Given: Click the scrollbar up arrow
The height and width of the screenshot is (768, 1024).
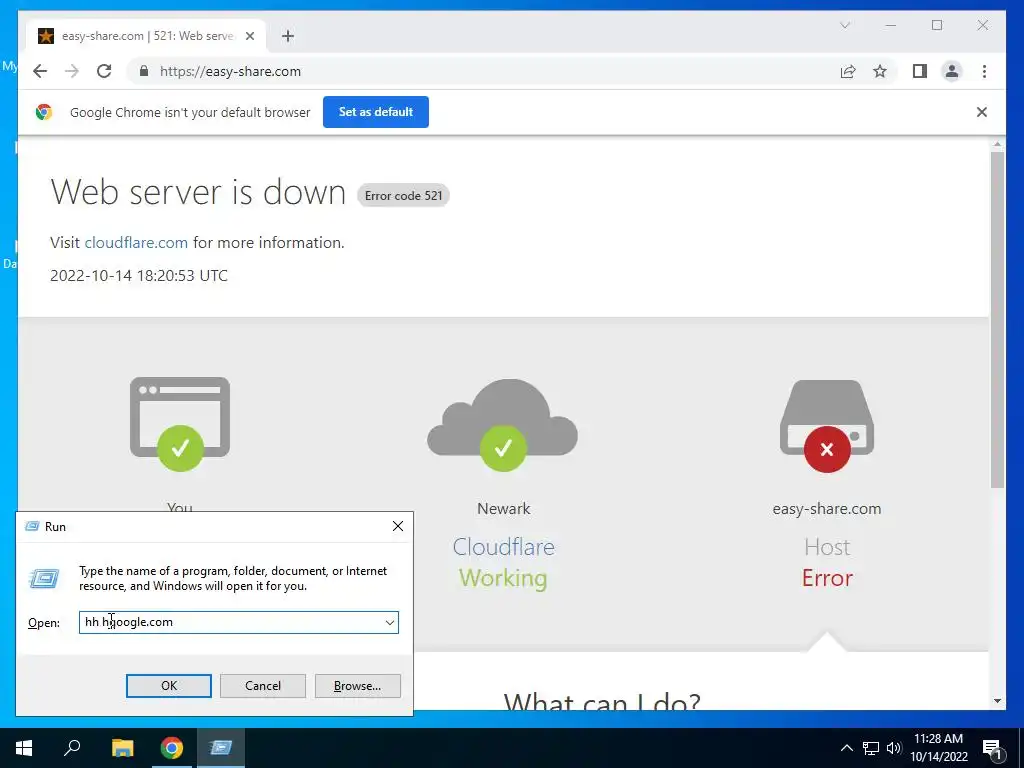Looking at the screenshot, I should click(997, 144).
